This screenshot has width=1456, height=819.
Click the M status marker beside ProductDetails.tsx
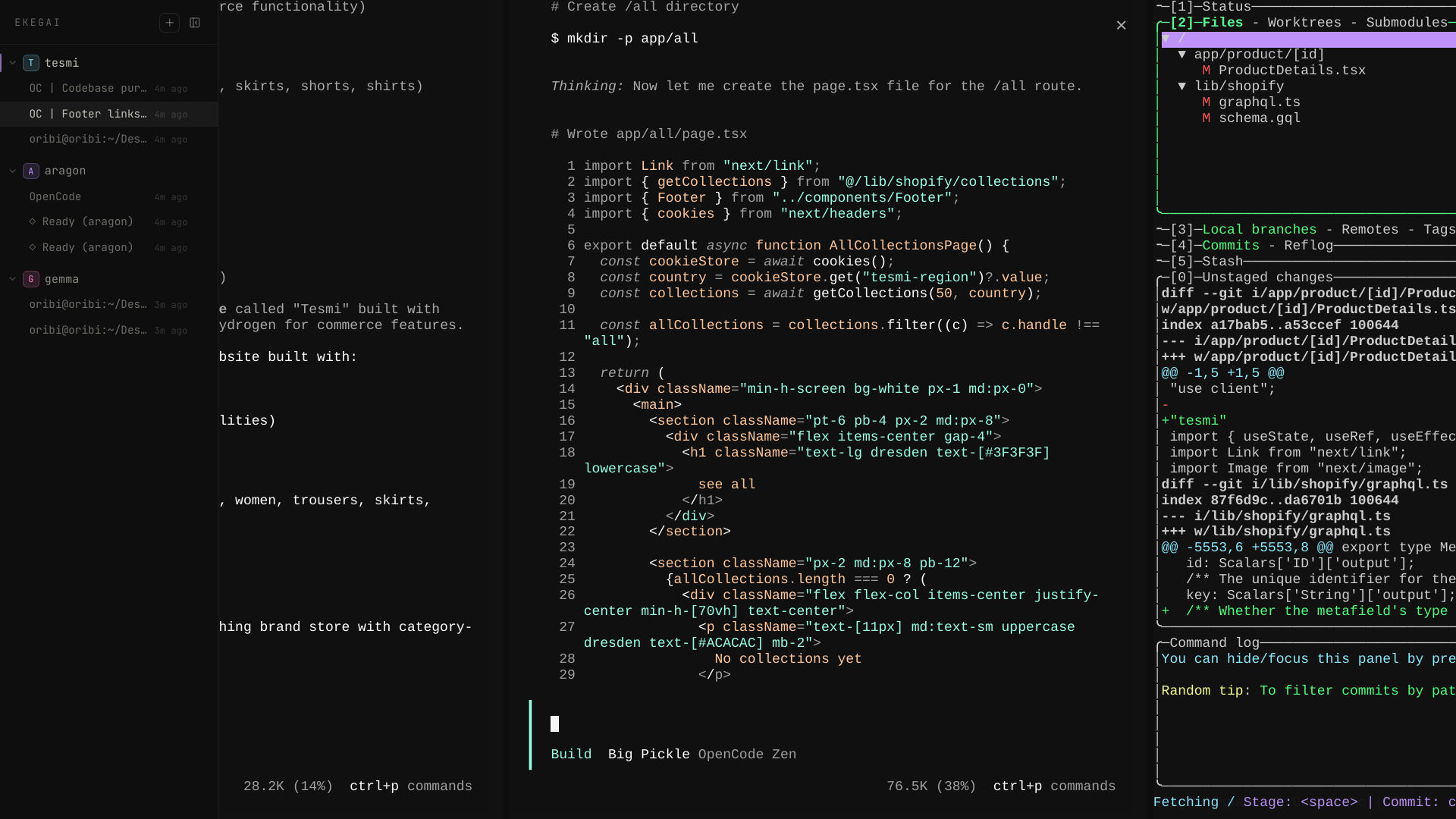coord(1206,71)
